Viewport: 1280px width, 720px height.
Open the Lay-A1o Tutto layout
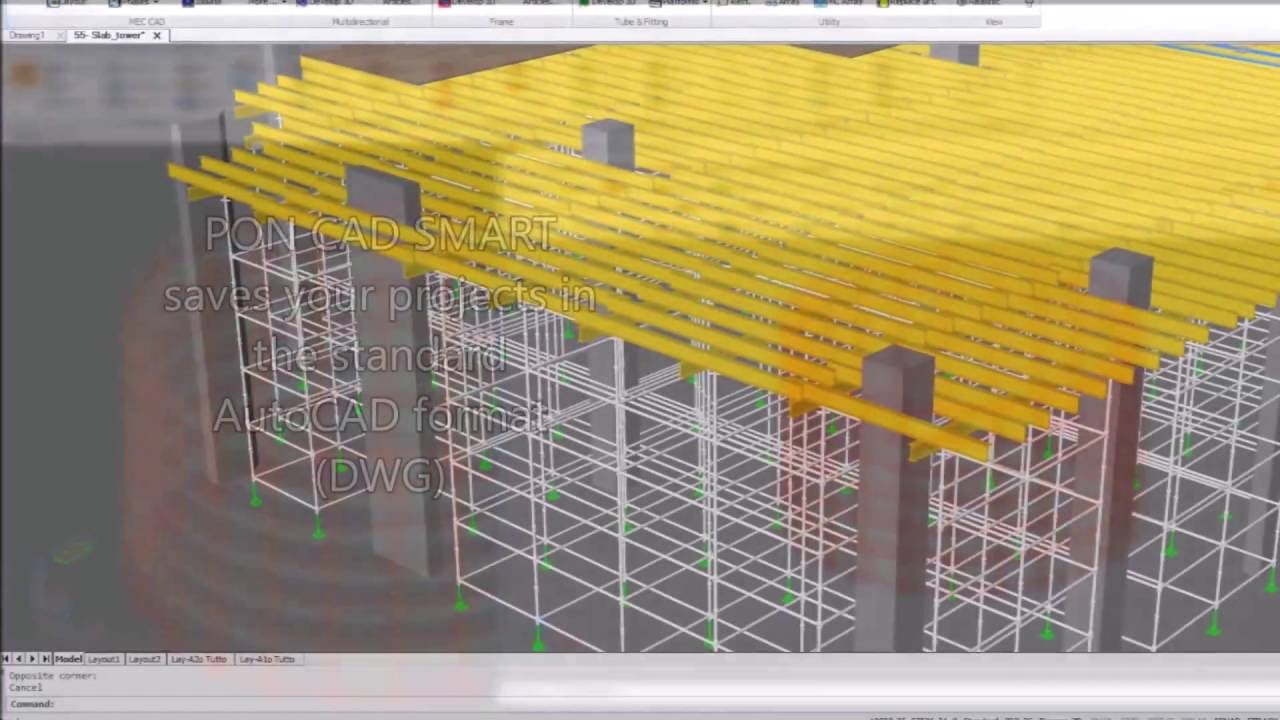point(267,660)
